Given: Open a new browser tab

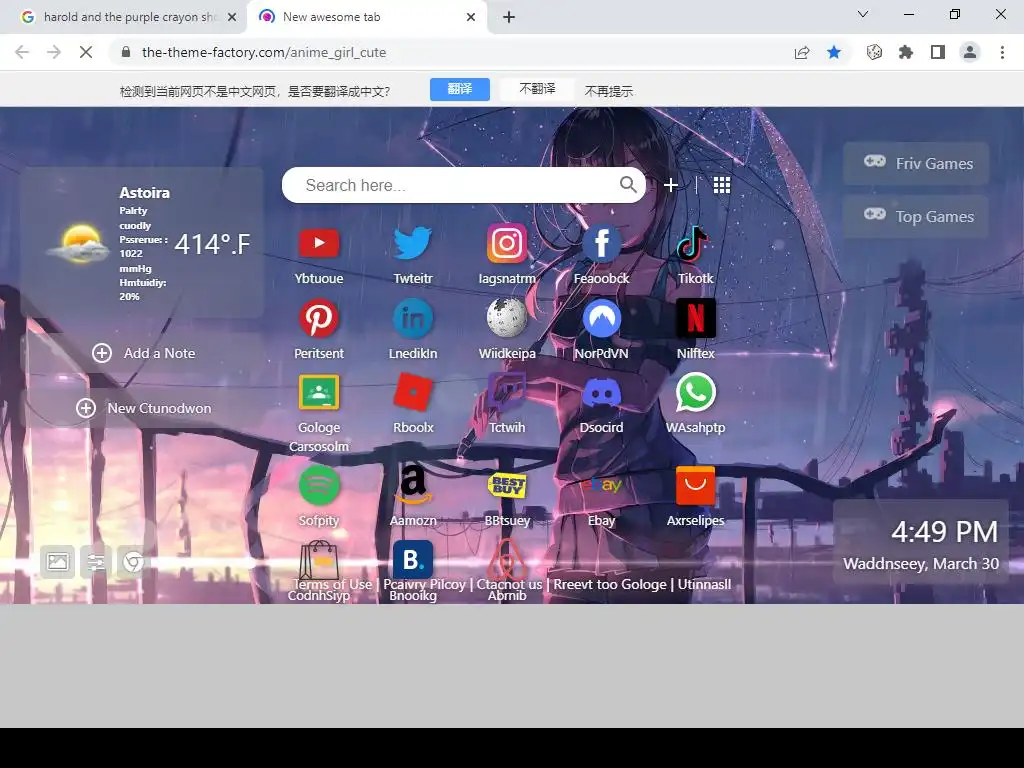Looking at the screenshot, I should pyautogui.click(x=509, y=17).
